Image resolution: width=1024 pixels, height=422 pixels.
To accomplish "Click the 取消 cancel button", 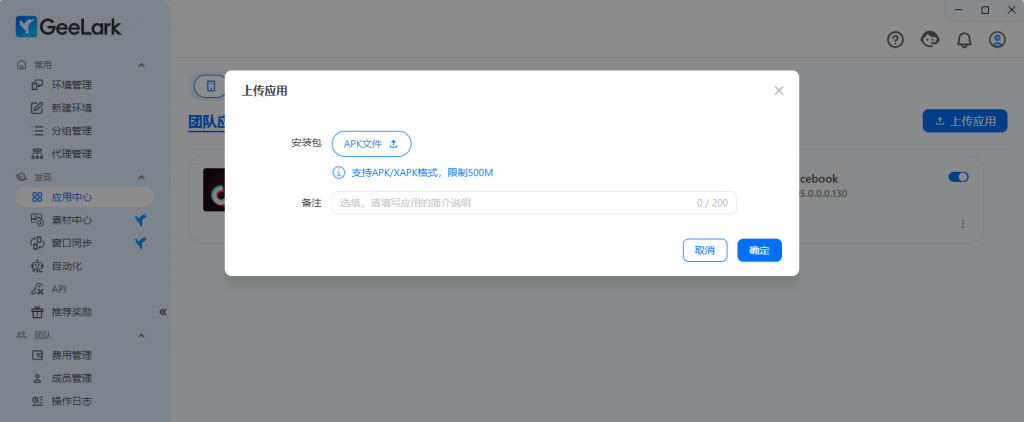I will (x=705, y=250).
